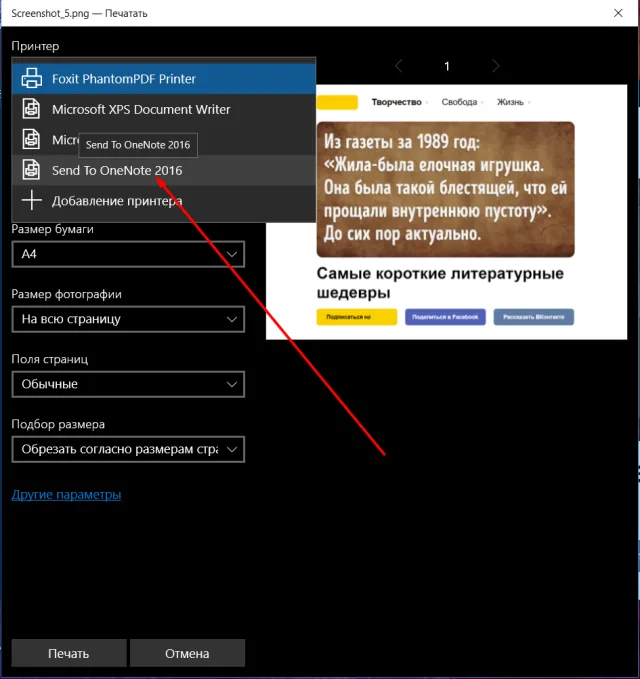Click the Принтер label

tap(35, 46)
